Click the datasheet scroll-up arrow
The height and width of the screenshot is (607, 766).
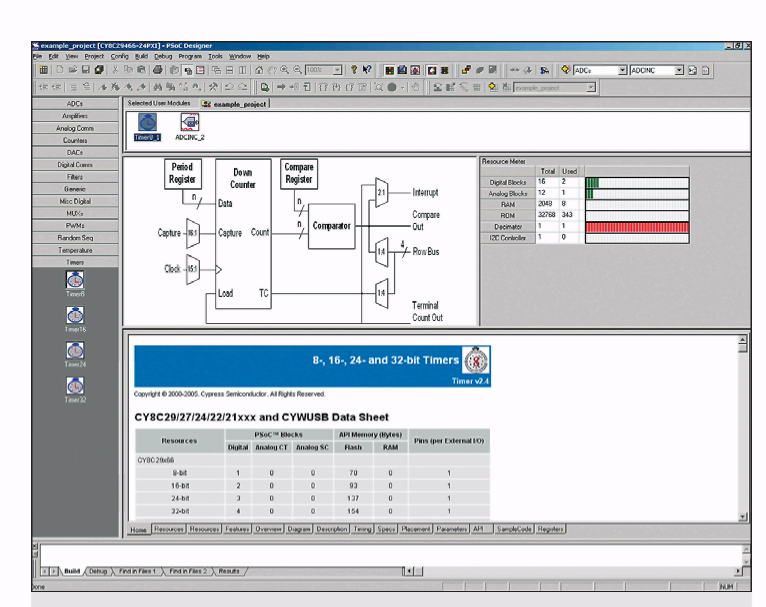743,339
